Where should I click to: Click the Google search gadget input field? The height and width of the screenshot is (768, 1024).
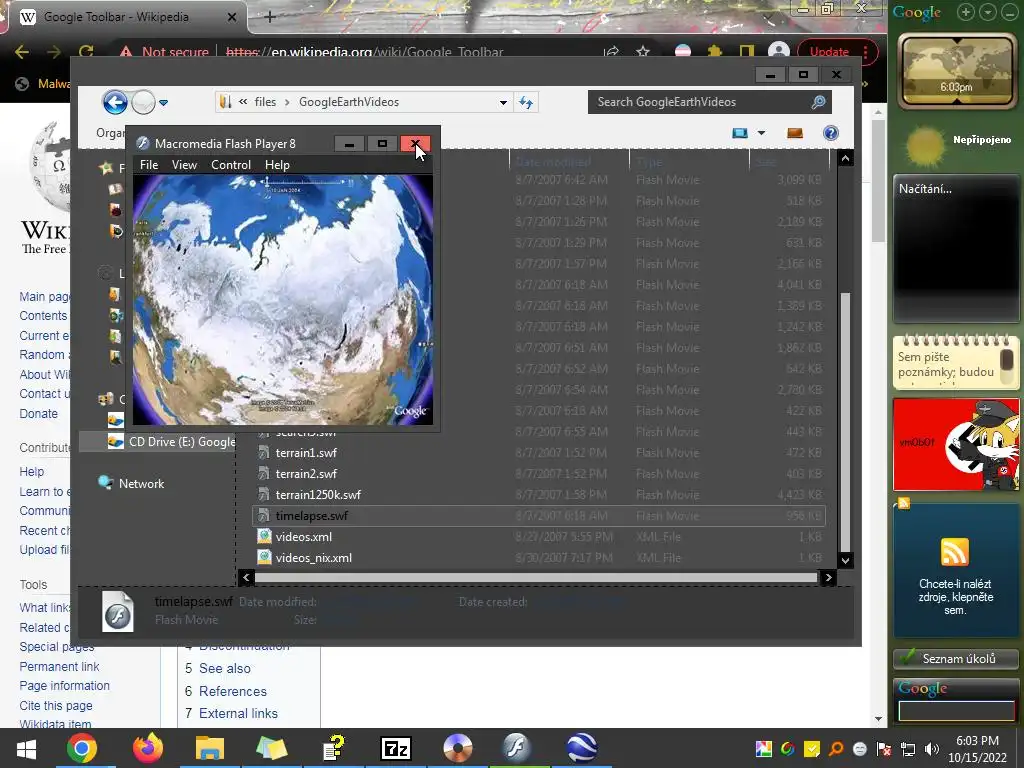(x=956, y=711)
